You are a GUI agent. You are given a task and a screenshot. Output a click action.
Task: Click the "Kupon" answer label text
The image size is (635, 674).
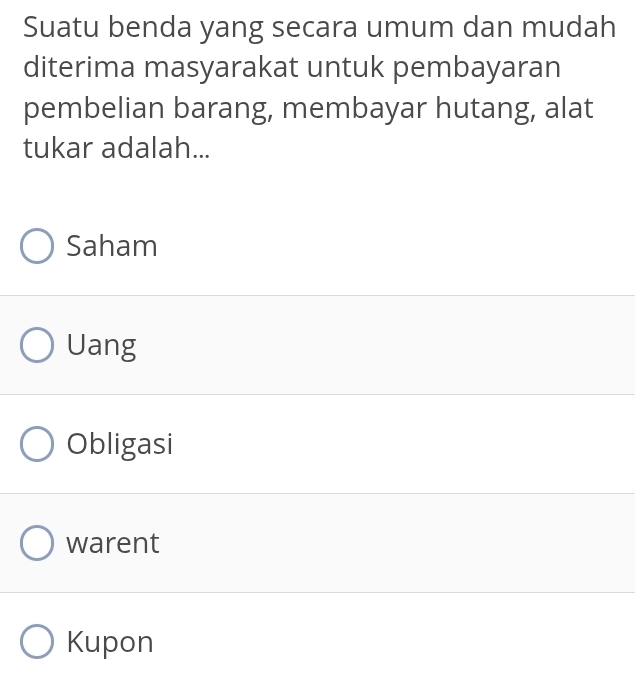click(110, 642)
